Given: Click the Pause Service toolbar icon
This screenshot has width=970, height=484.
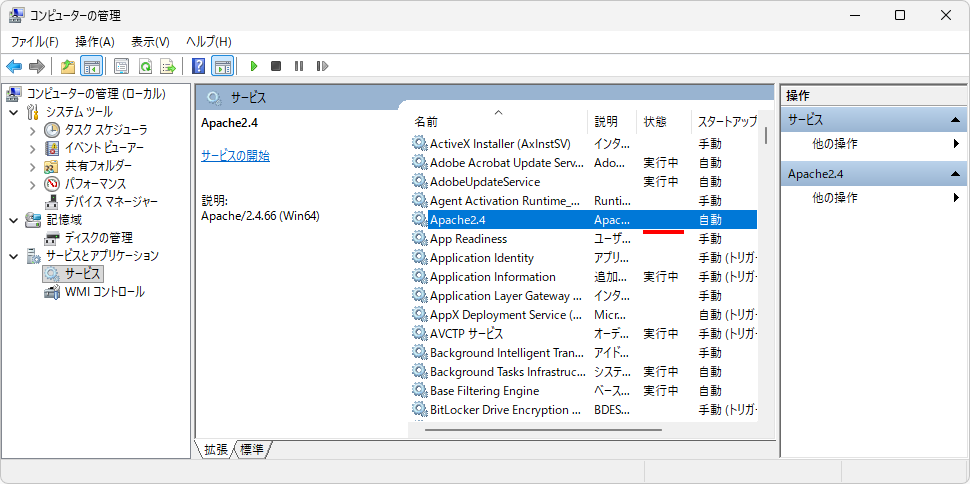Looking at the screenshot, I should click(299, 66).
